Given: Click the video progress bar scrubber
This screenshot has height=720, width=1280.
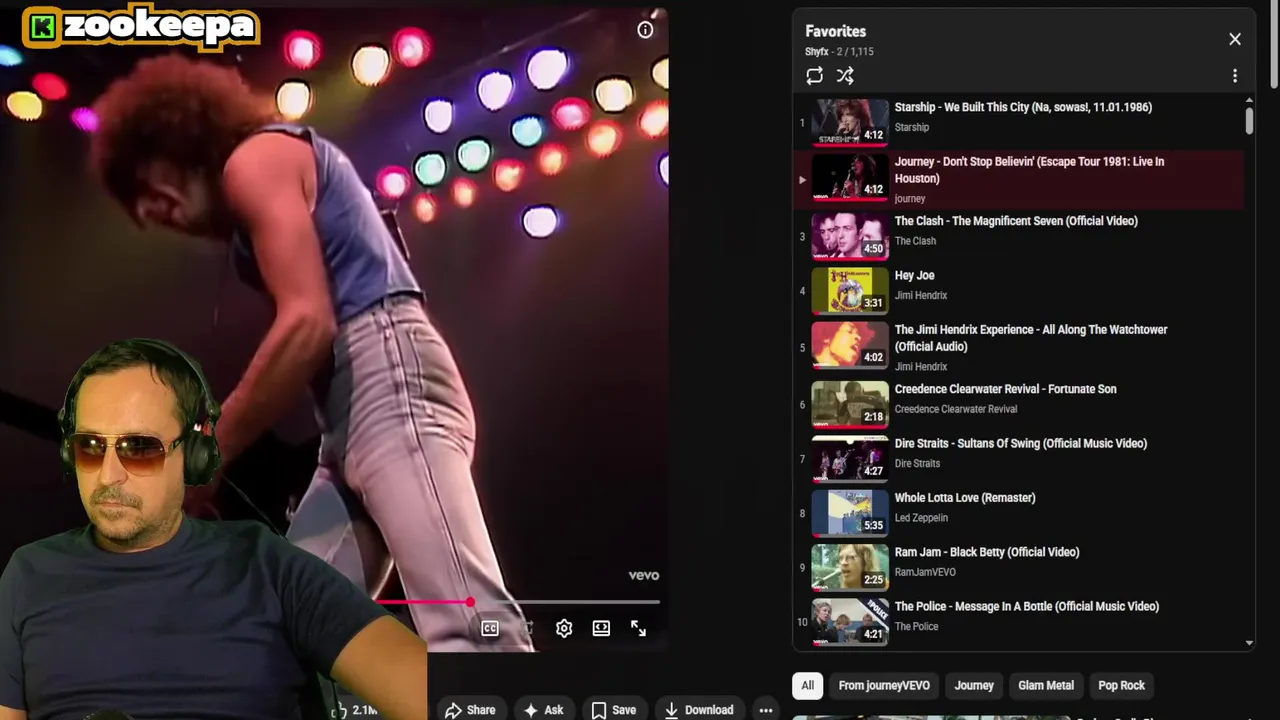Looking at the screenshot, I should click(470, 602).
